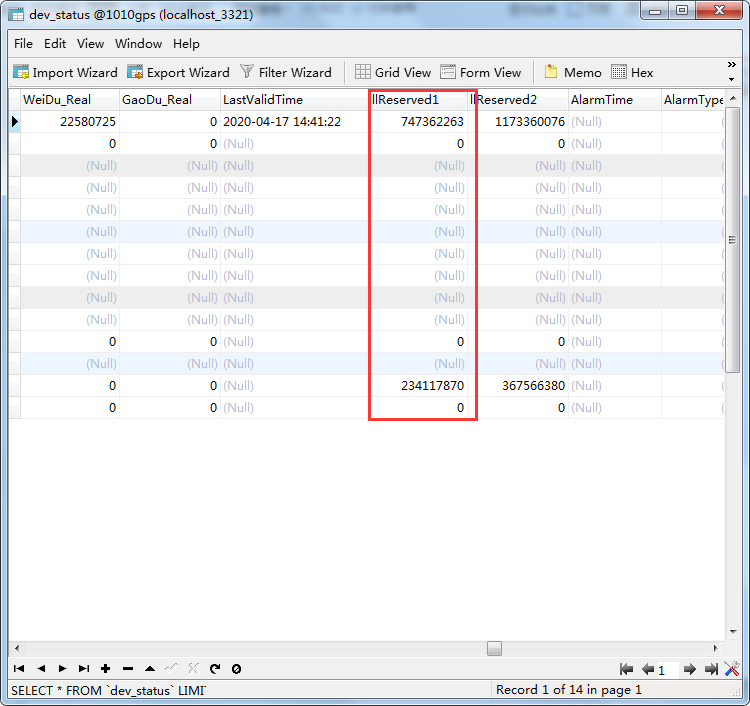This screenshot has width=750, height=706.
Task: Expand the toolbar overflow chevron
Action: (731, 65)
